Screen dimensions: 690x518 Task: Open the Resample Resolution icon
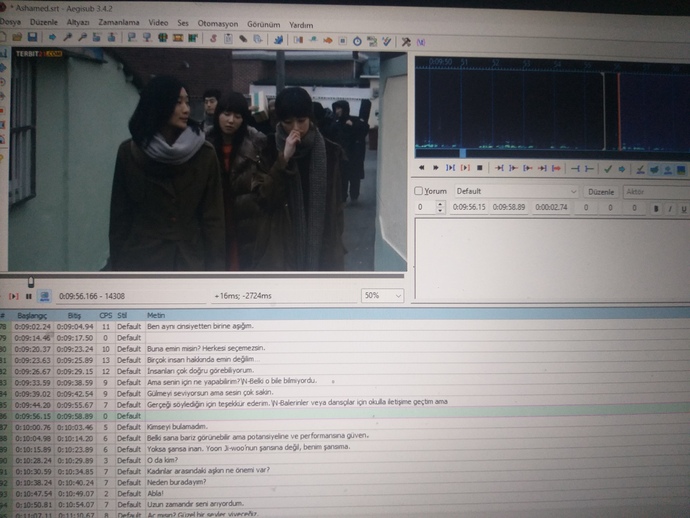click(x=342, y=41)
